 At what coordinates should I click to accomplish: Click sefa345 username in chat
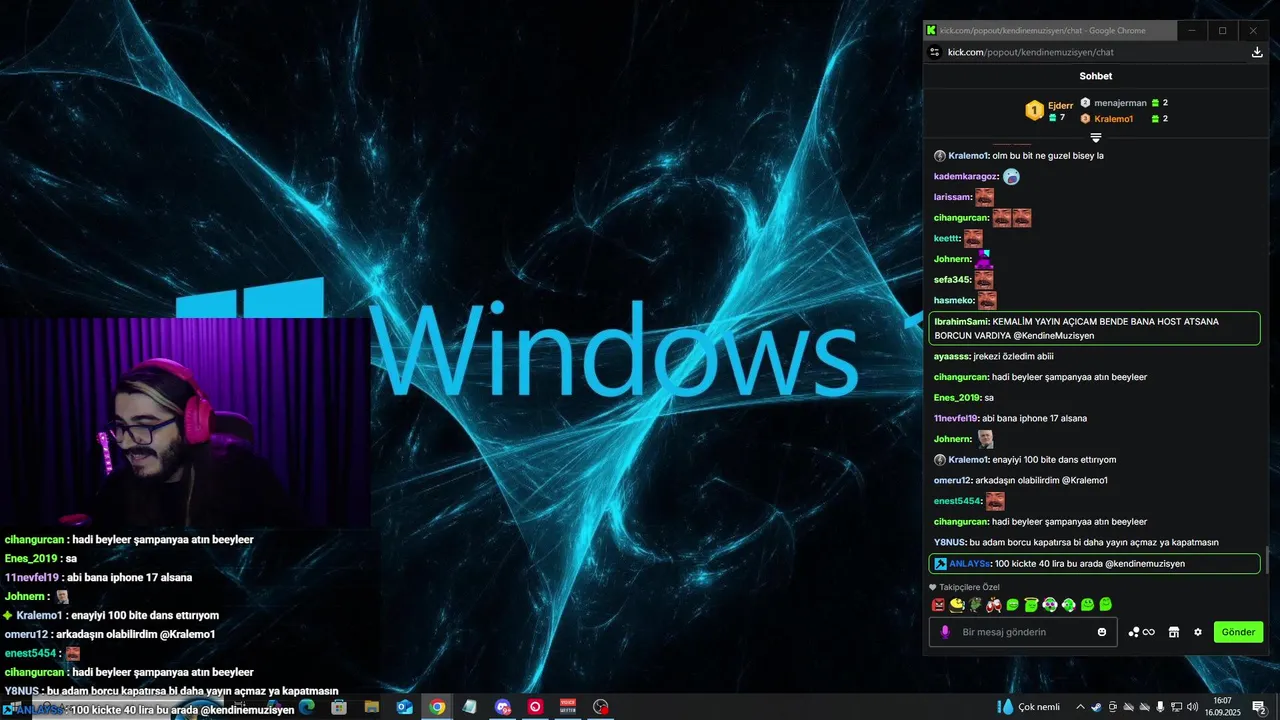click(x=952, y=280)
